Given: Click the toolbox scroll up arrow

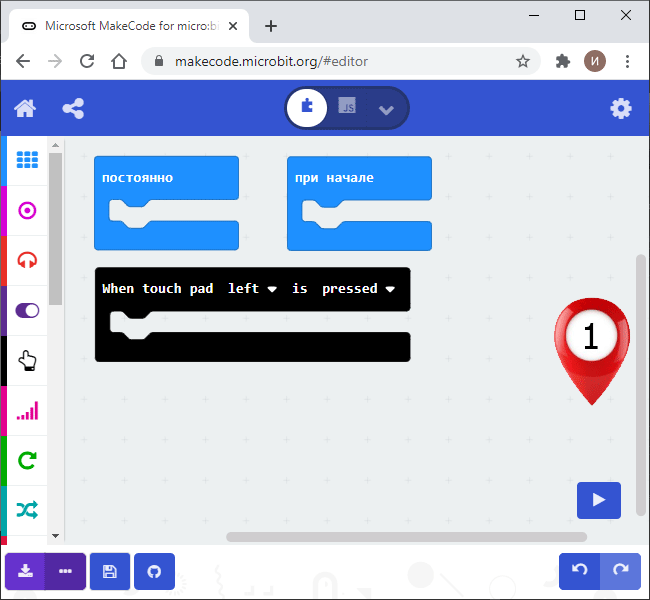Looking at the screenshot, I should (56, 145).
